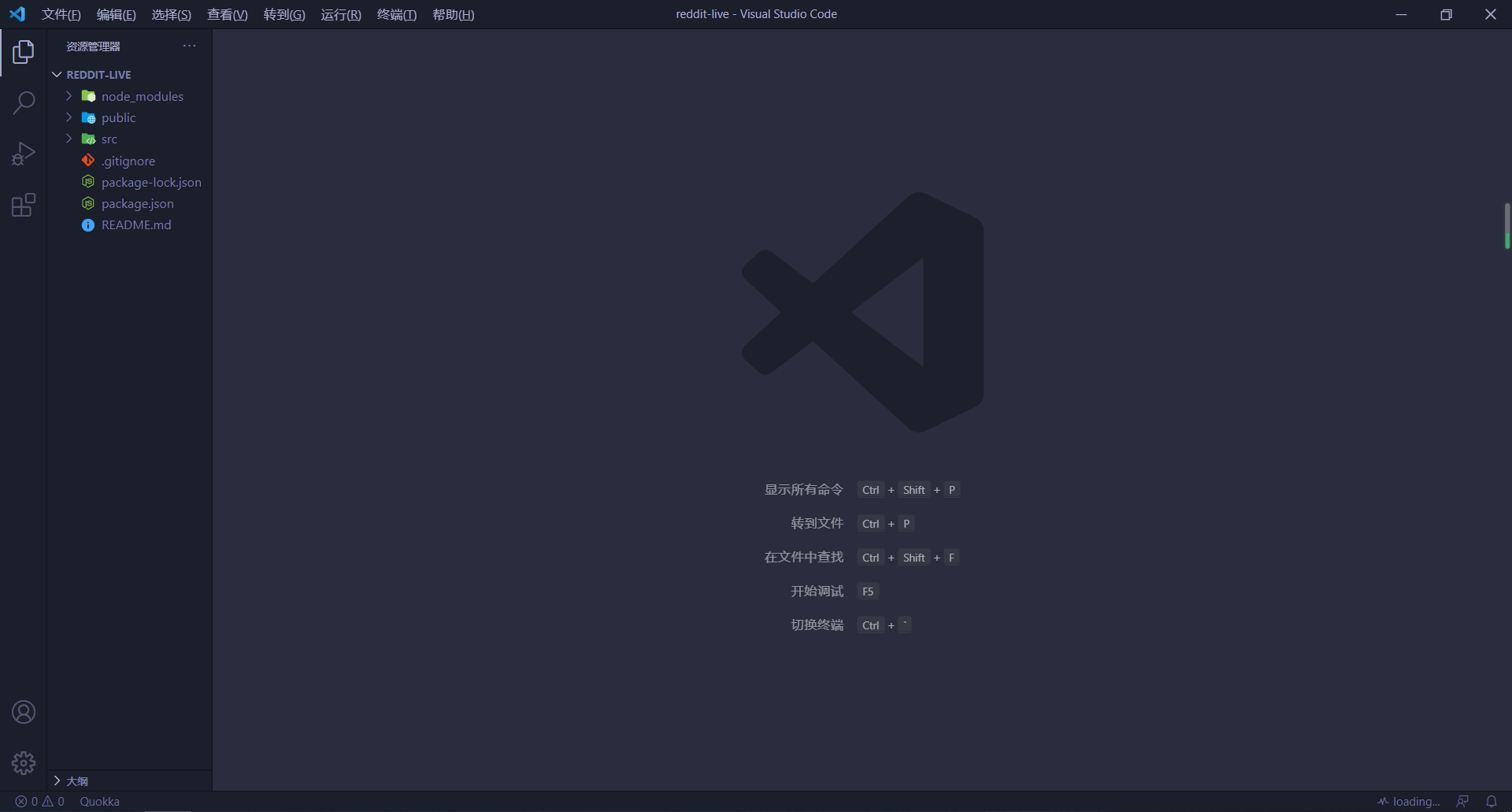
Task: Open the package-lock.json file
Action: click(151, 182)
